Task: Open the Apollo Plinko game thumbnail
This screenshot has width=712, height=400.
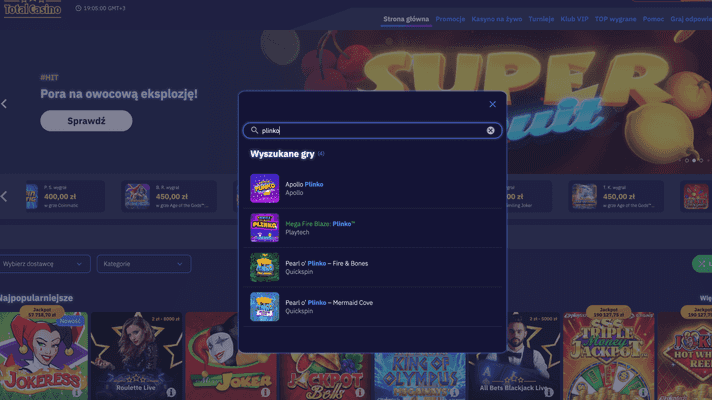Action: 265,188
